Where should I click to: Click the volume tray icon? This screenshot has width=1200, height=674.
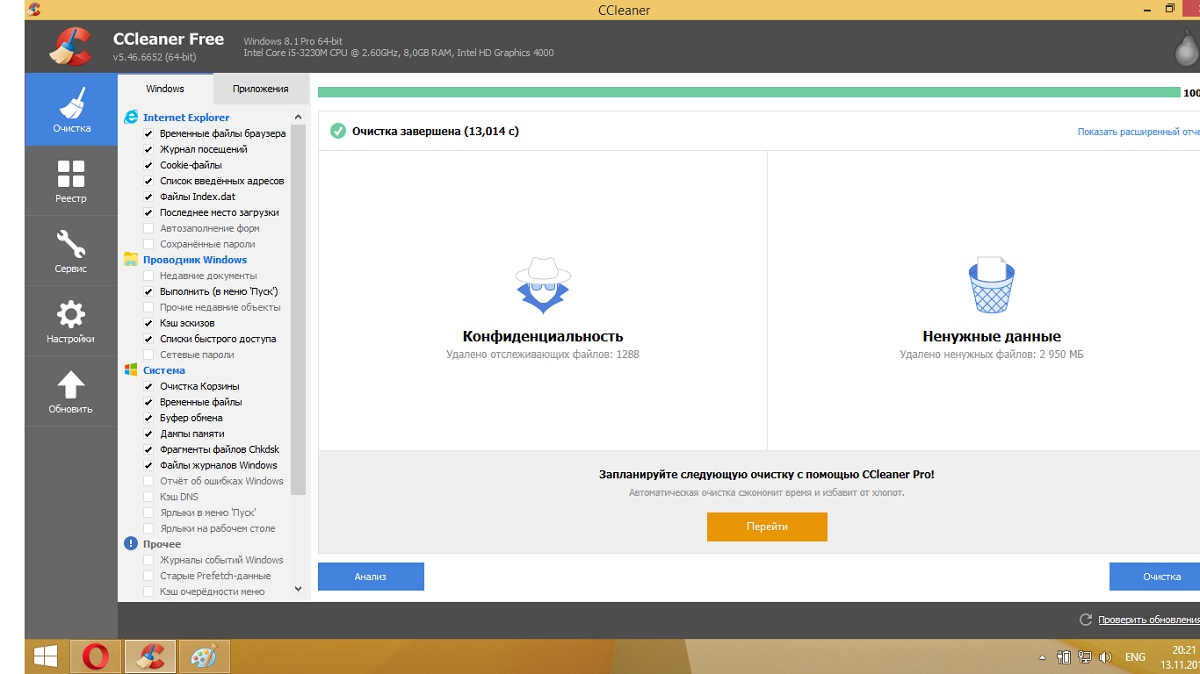pyautogui.click(x=1105, y=657)
